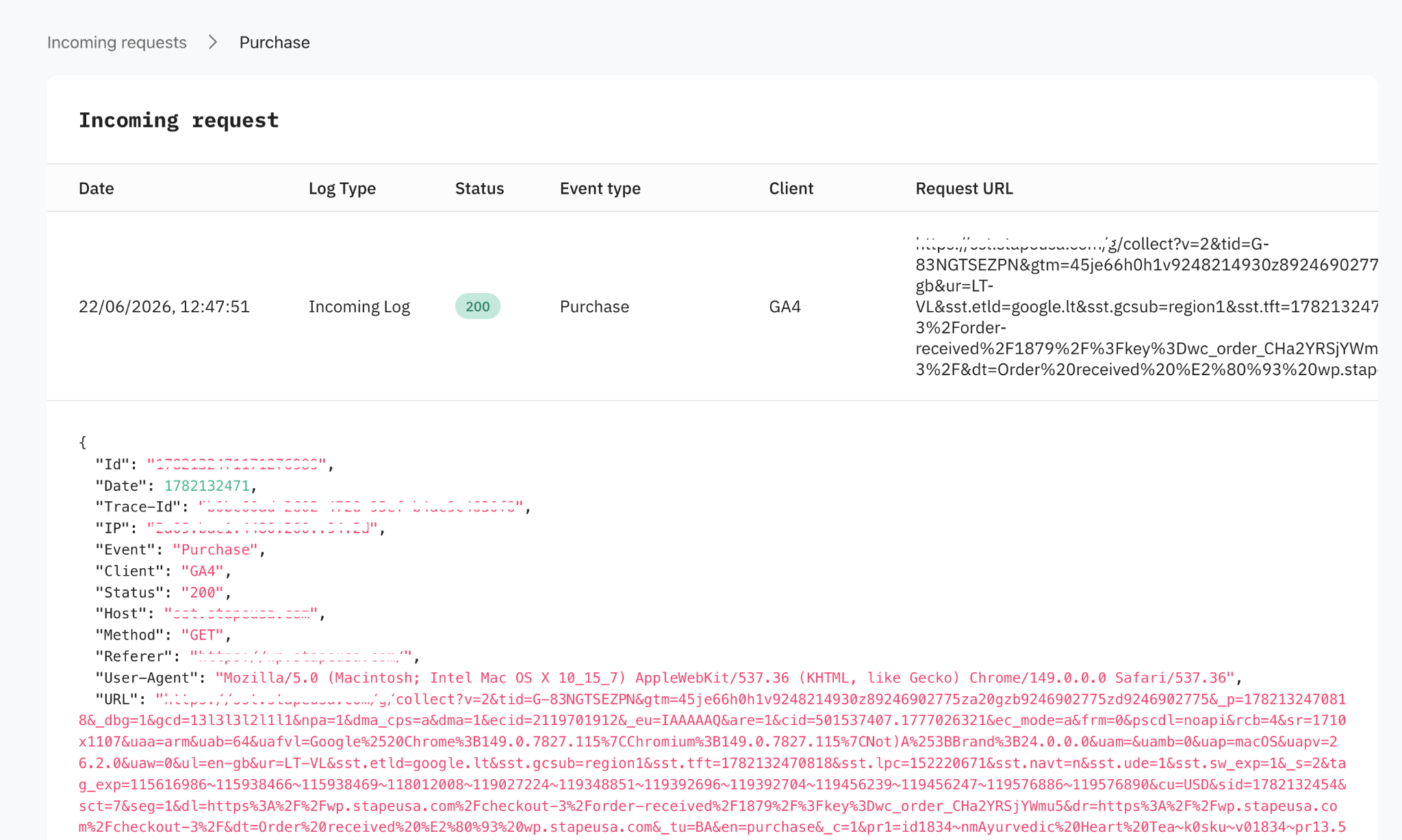1402x840 pixels.
Task: Click the Incoming Log cell
Action: [359, 307]
